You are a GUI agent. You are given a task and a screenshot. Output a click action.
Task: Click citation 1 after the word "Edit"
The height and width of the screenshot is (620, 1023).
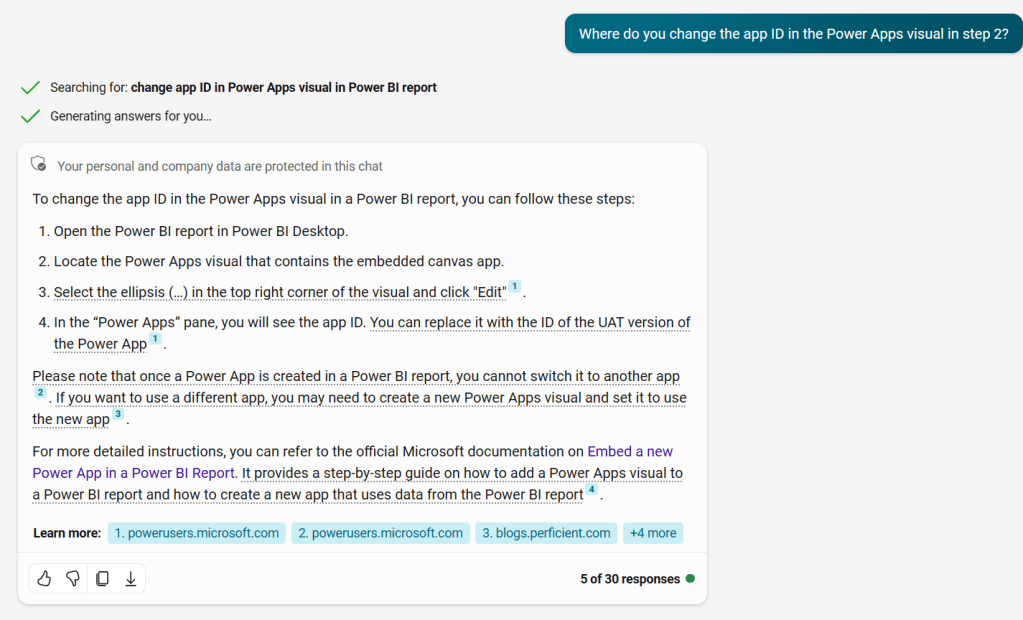pyautogui.click(x=514, y=288)
